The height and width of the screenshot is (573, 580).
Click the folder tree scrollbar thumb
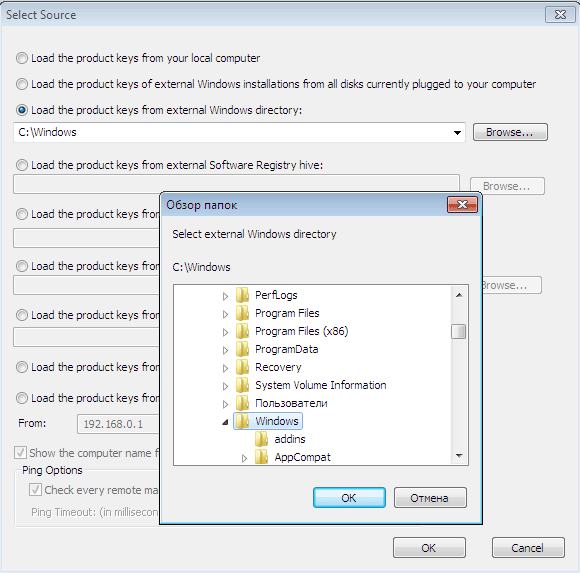459,331
